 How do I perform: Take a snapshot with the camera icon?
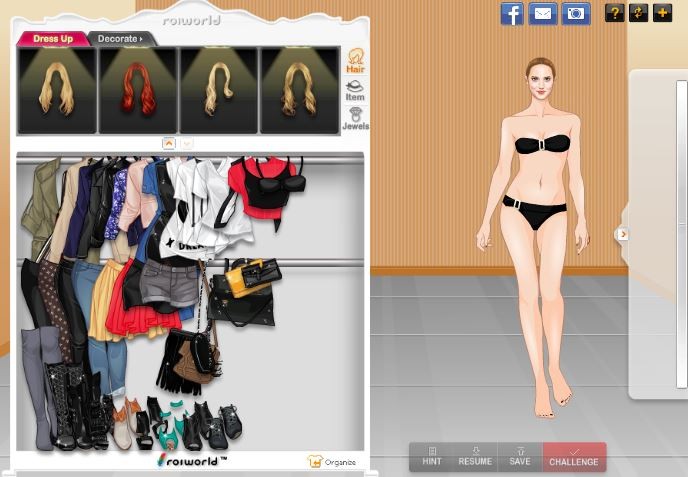click(x=575, y=14)
